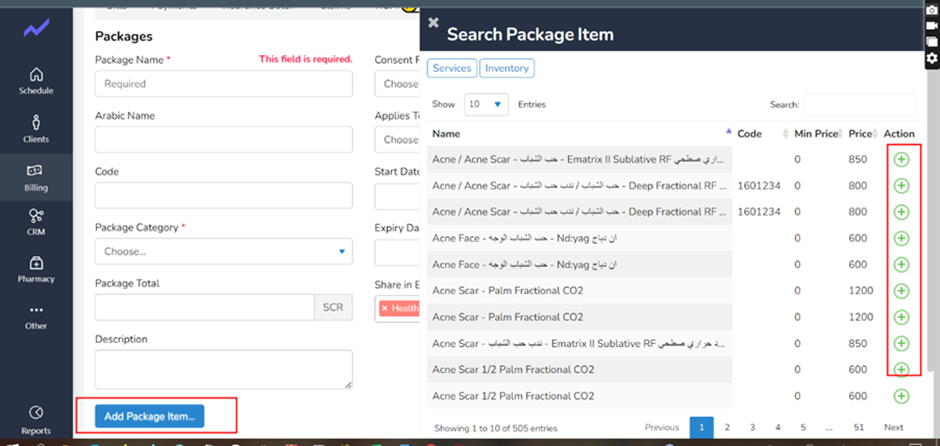The width and height of the screenshot is (940, 446).
Task: Go to the Previous results page
Action: click(662, 427)
